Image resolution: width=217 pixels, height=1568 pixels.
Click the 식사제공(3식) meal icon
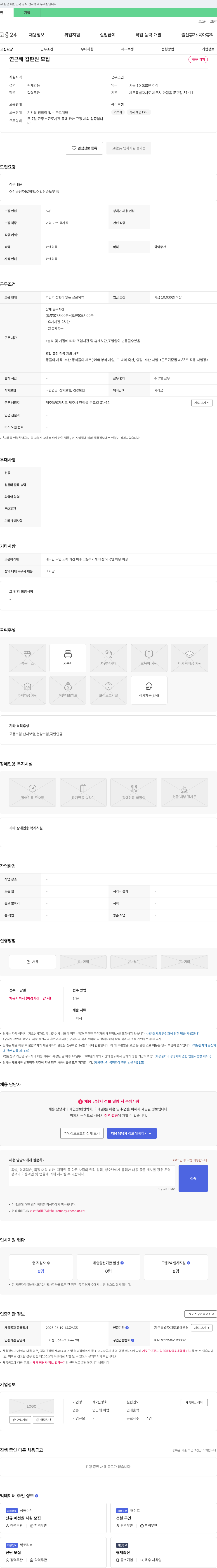tap(149, 690)
